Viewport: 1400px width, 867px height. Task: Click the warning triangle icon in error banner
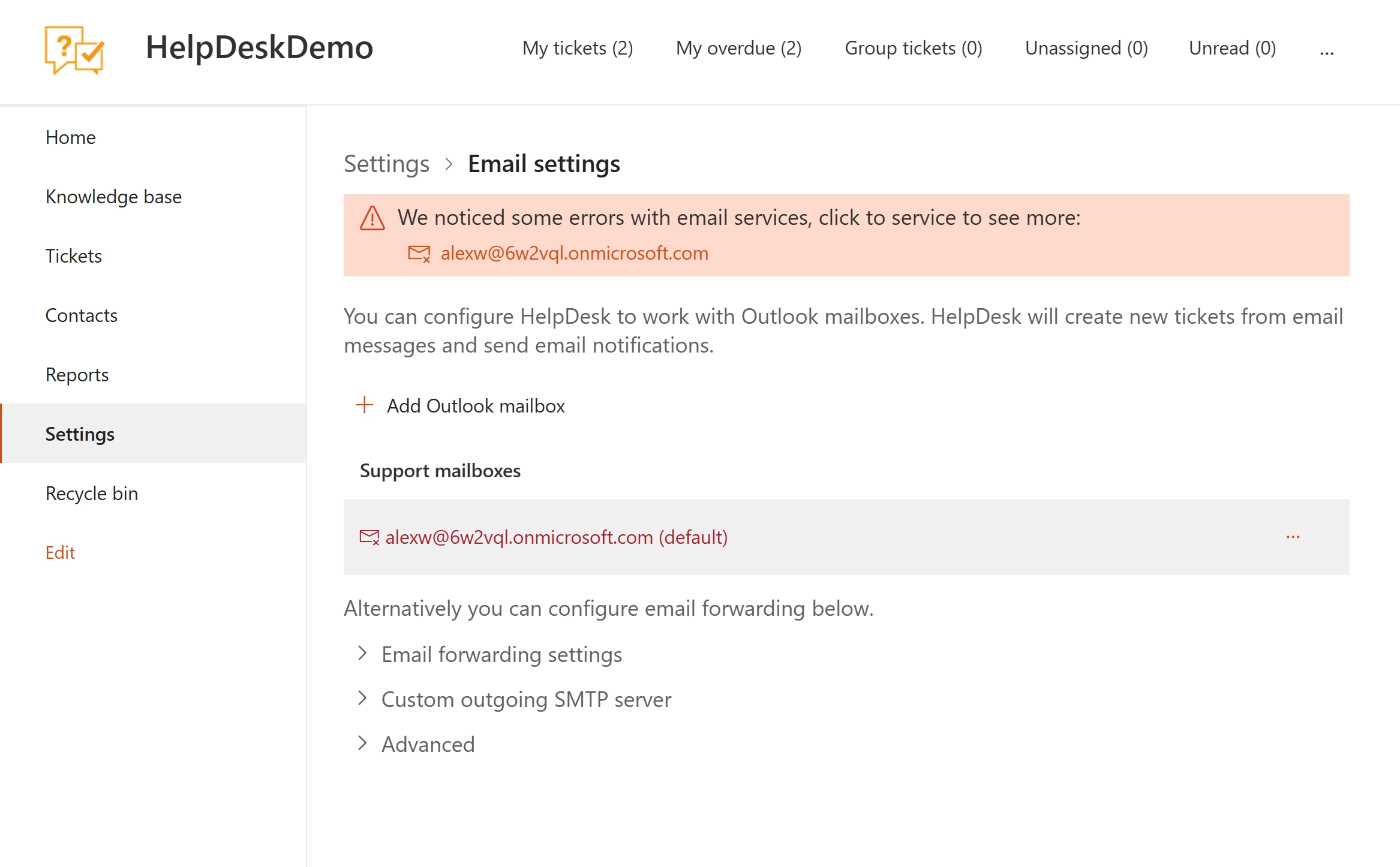pos(372,218)
